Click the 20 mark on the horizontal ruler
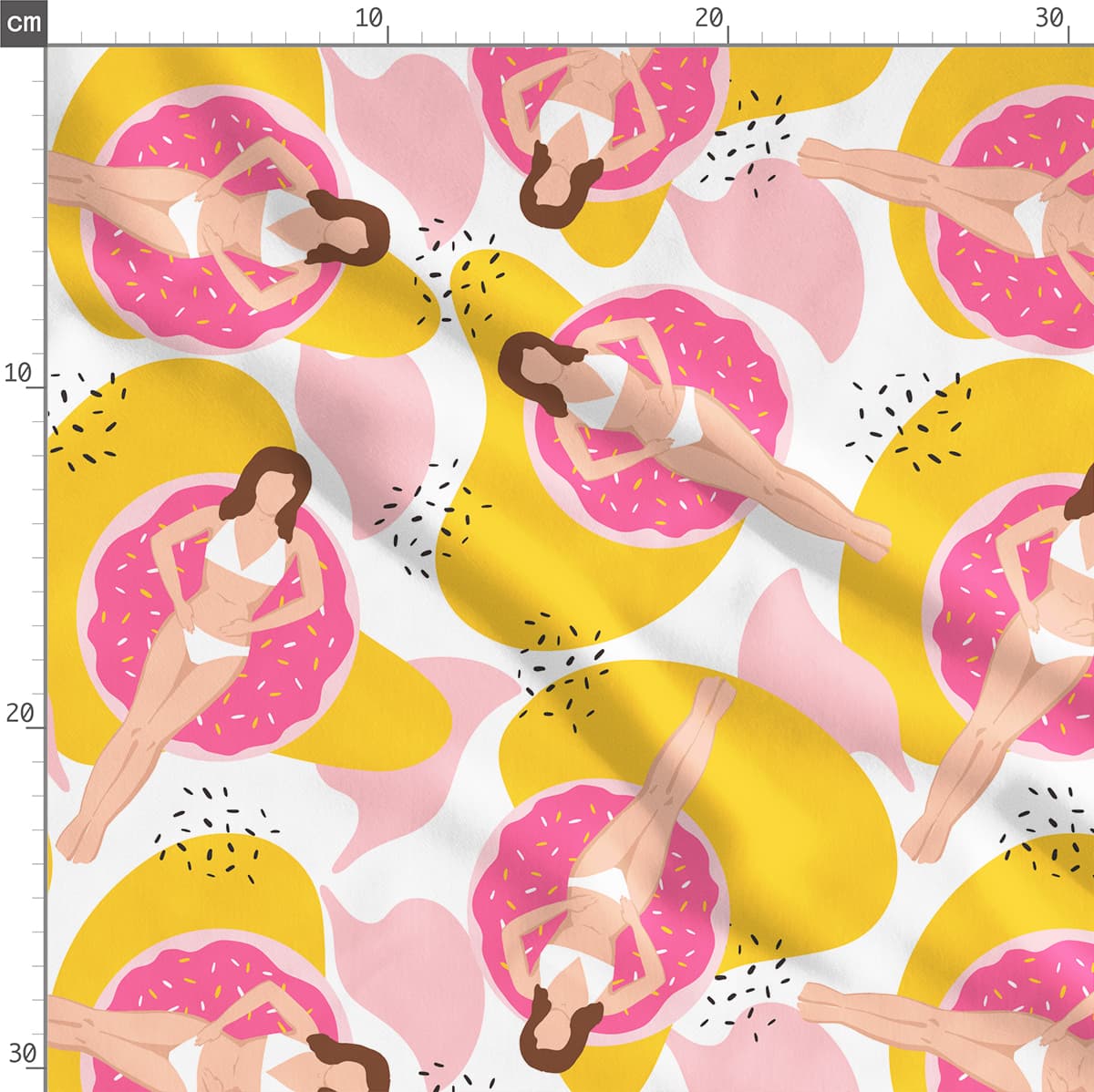 (709, 18)
